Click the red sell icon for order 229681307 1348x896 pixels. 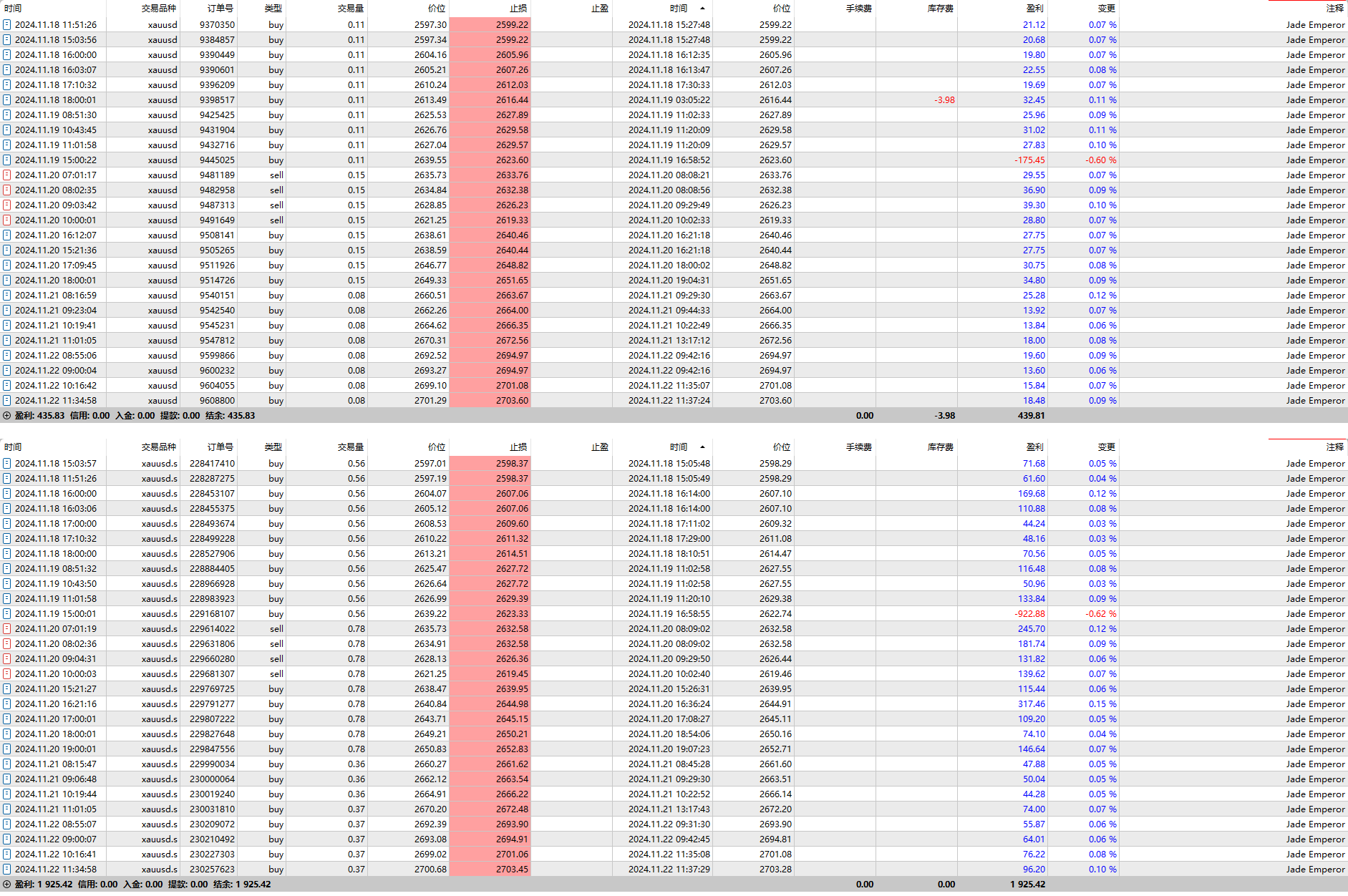tap(6, 673)
